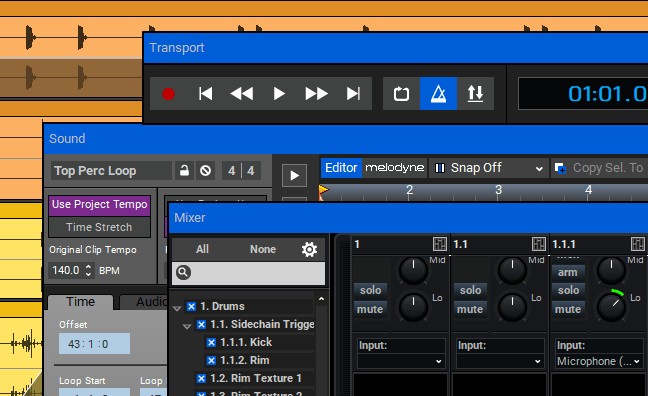The width and height of the screenshot is (648, 396).
Task: Rewind playback in Transport panel
Action: tap(242, 94)
